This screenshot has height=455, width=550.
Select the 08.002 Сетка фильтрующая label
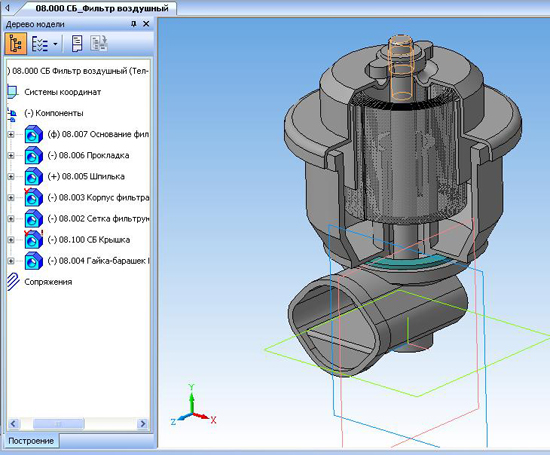click(x=98, y=219)
